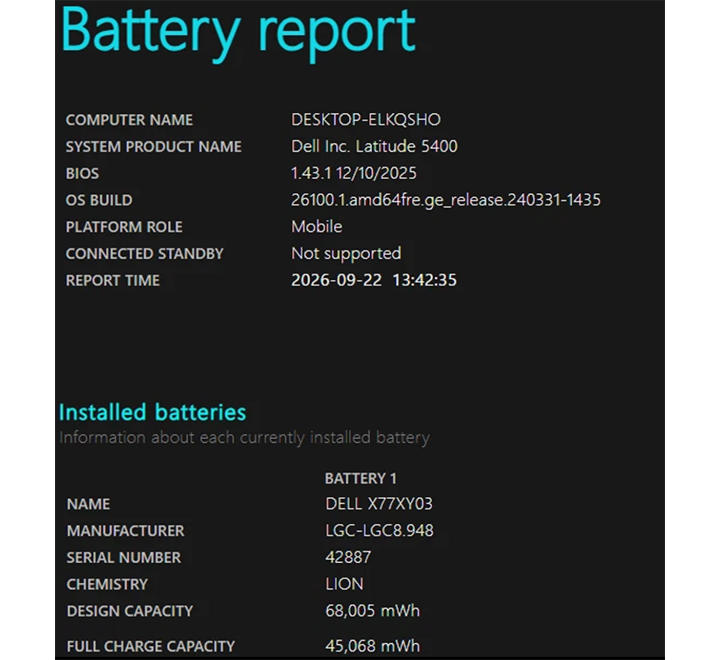This screenshot has width=720, height=660.
Task: Select the Not supported value
Action: [x=346, y=254]
